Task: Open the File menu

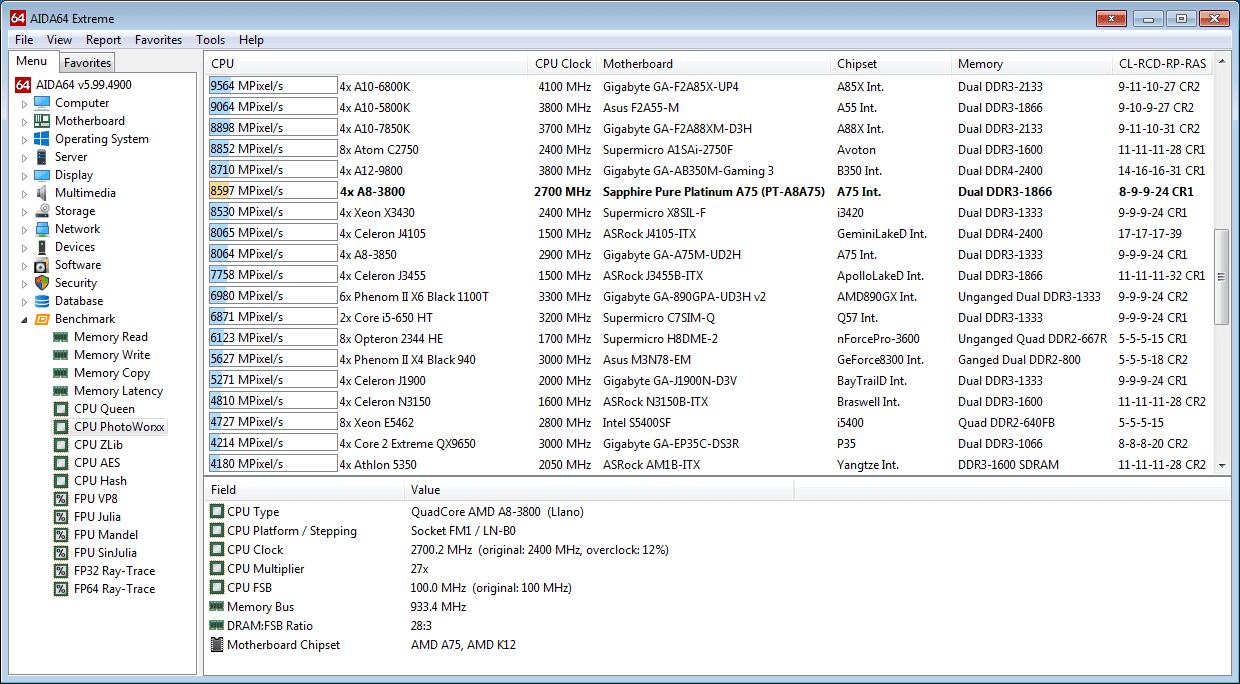Action: pyautogui.click(x=24, y=40)
